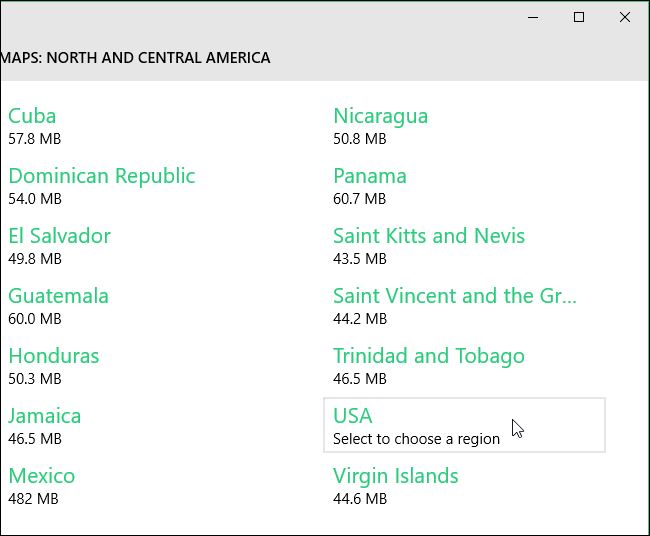Viewport: 650px width, 536px height.
Task: Download the Virgin Islands map
Action: 396,476
